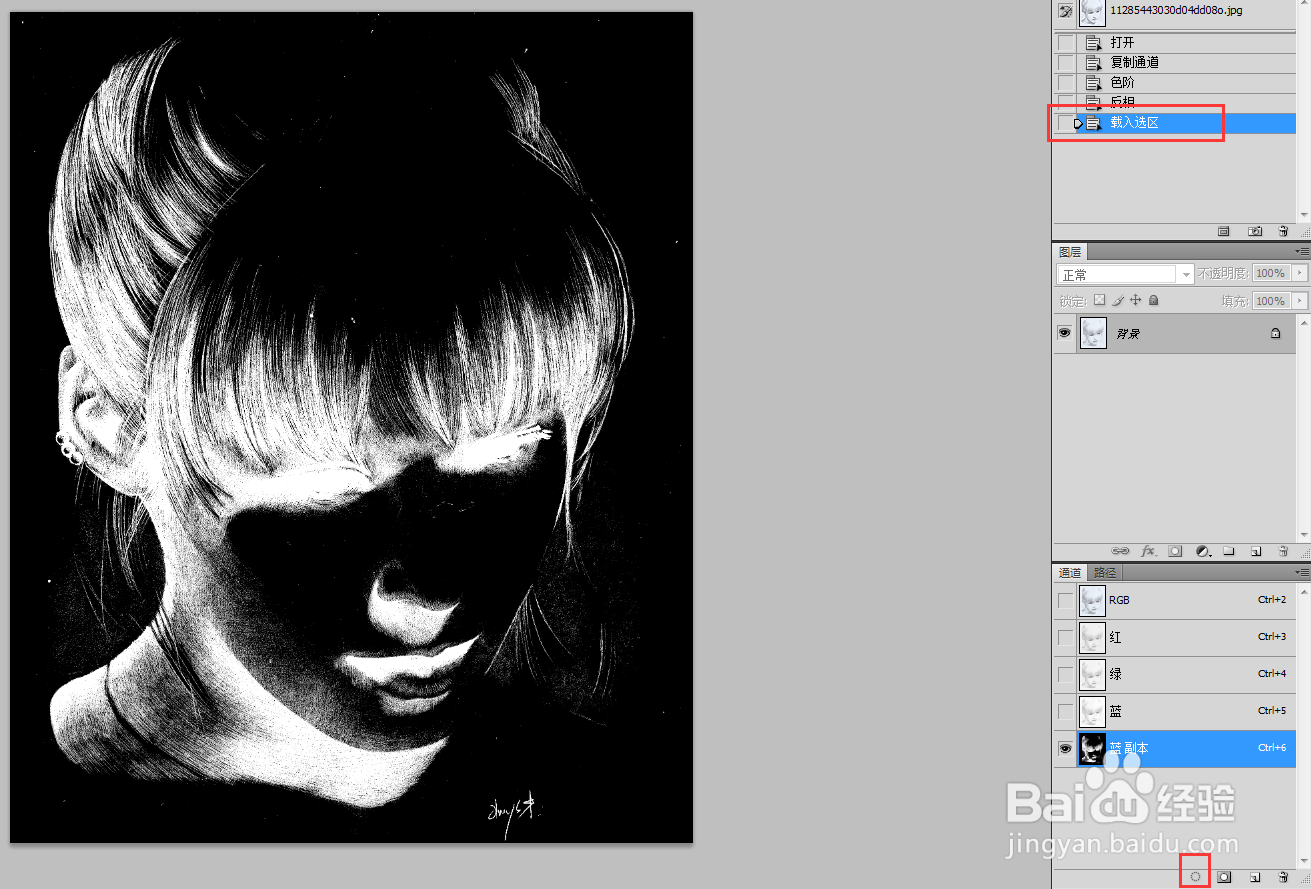
Task: Toggle history brush source for 复制通道 state
Action: point(1066,63)
